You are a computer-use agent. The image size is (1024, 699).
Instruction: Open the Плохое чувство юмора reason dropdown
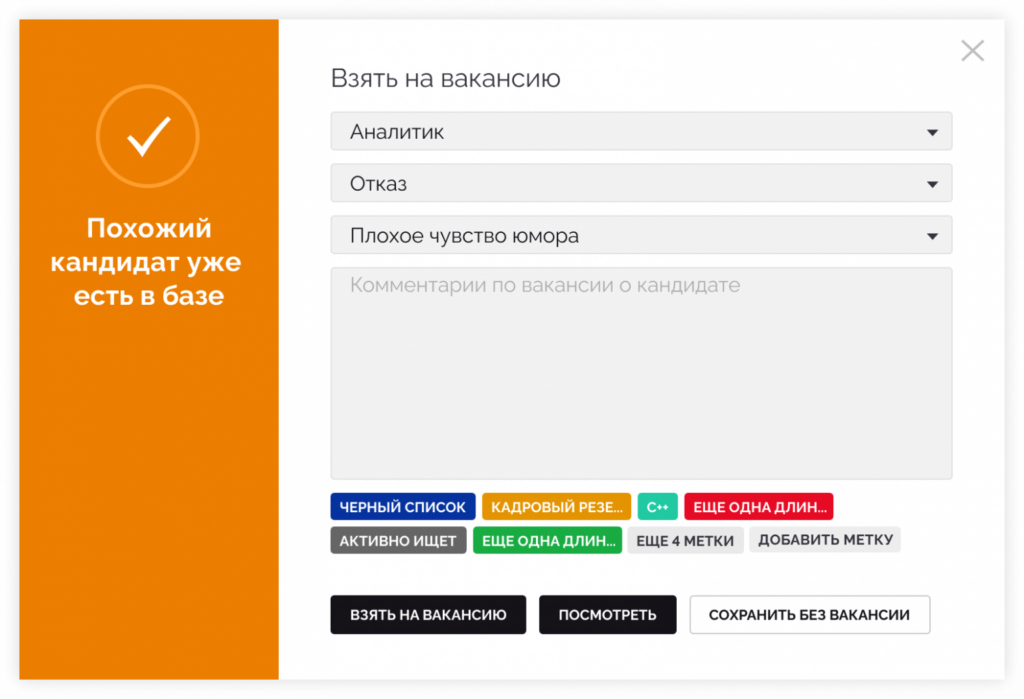[641, 236]
